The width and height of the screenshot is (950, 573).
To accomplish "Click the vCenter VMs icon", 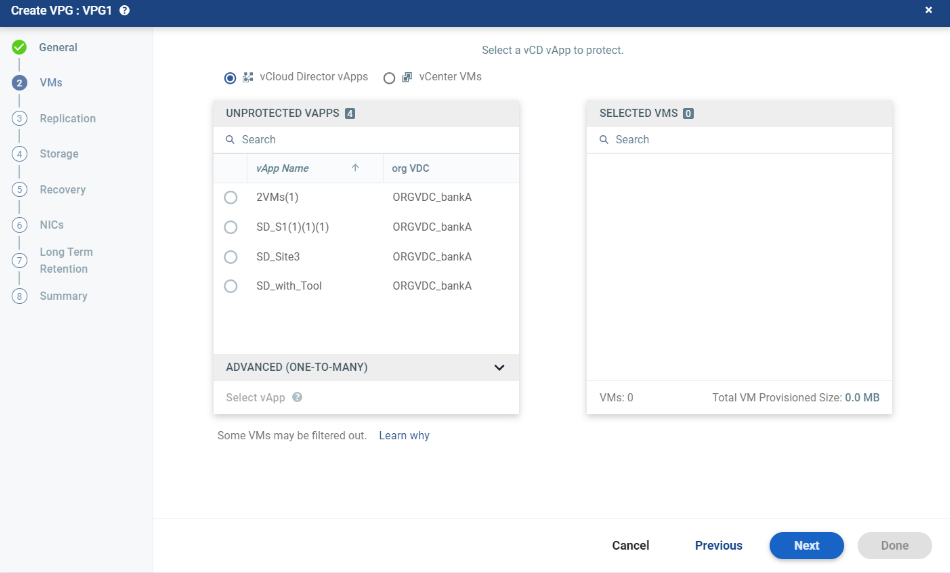I will (407, 77).
